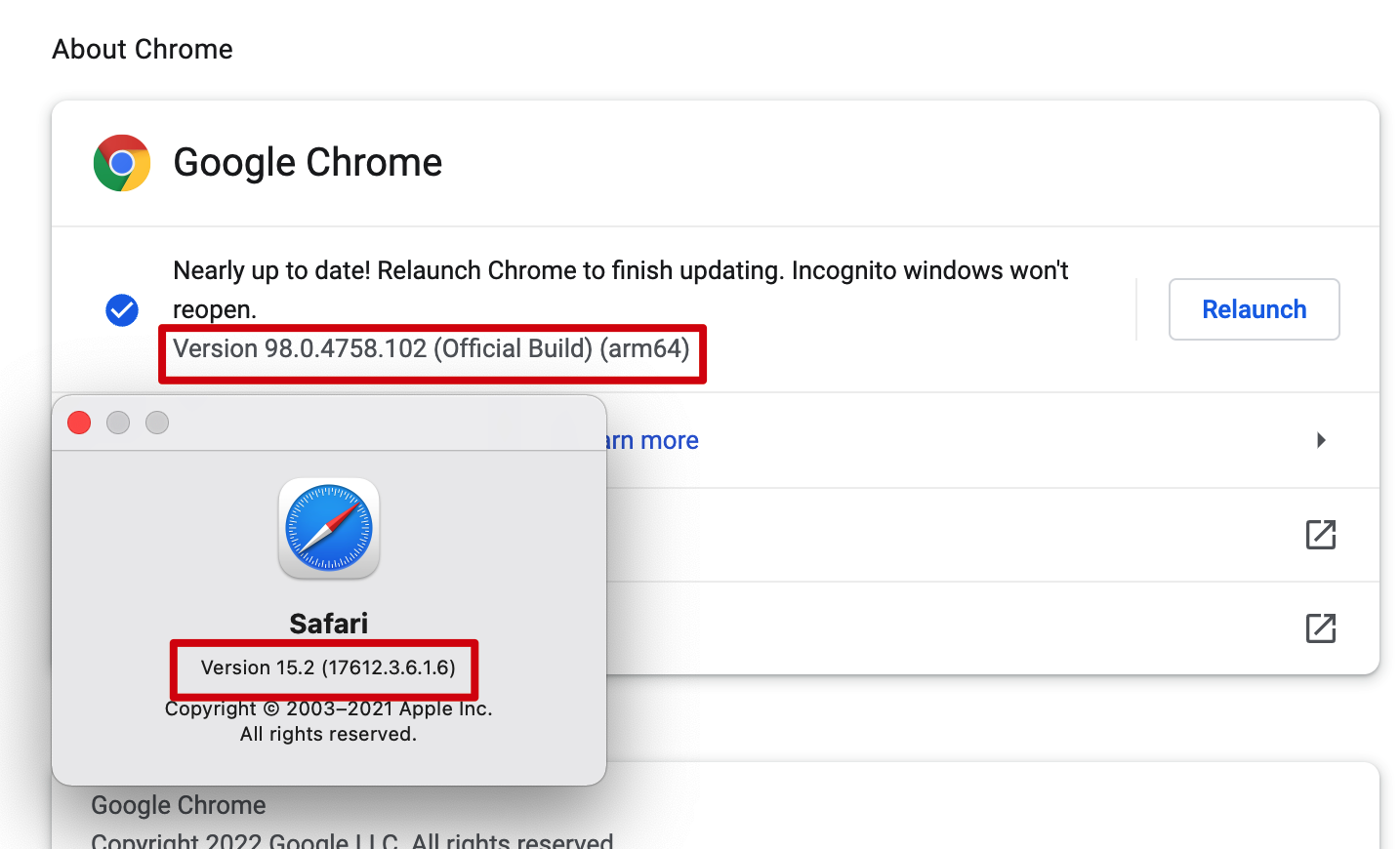Click the Safari window's gray minimize button

(118, 423)
